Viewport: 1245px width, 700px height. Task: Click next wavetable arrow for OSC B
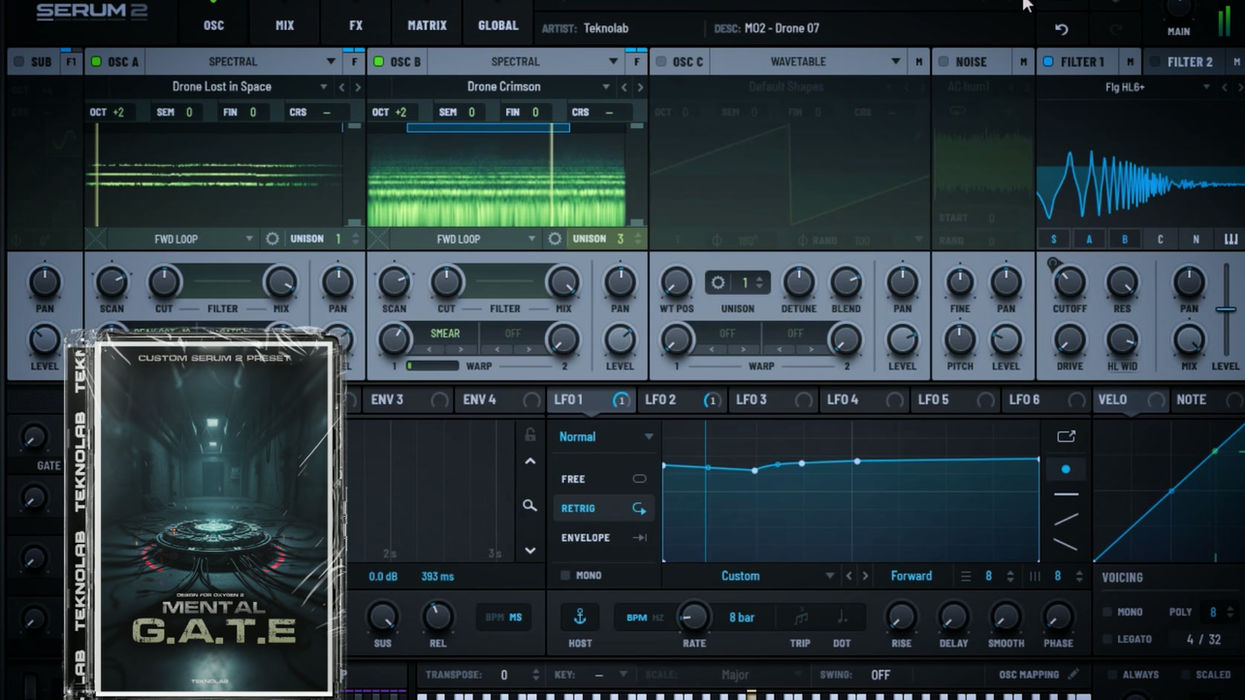(x=640, y=87)
